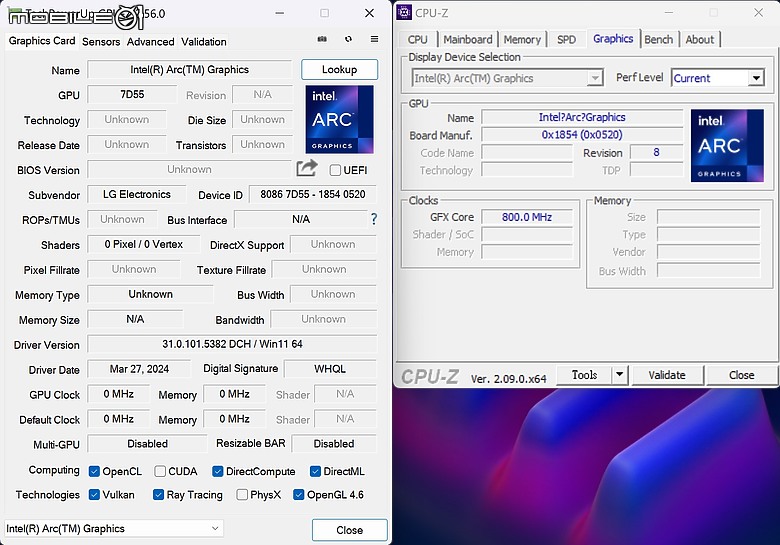This screenshot has height=545, width=780.
Task: Click the Digital Signature WHQL value
Action: point(330,369)
